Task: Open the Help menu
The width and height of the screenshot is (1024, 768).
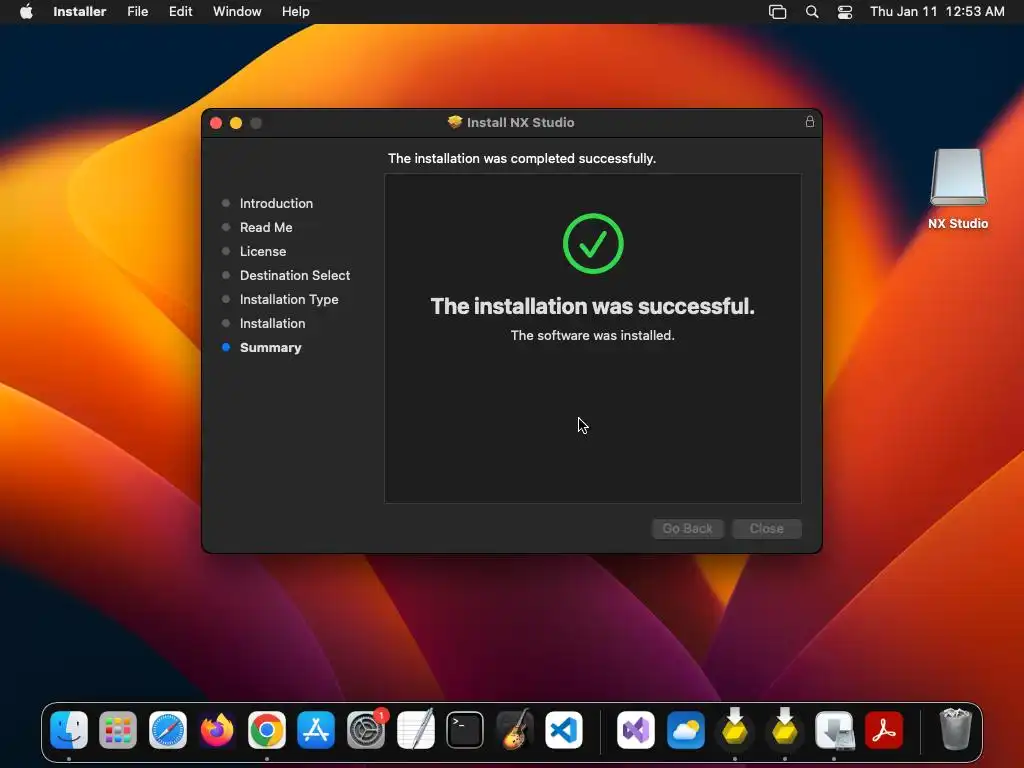Action: pos(296,11)
